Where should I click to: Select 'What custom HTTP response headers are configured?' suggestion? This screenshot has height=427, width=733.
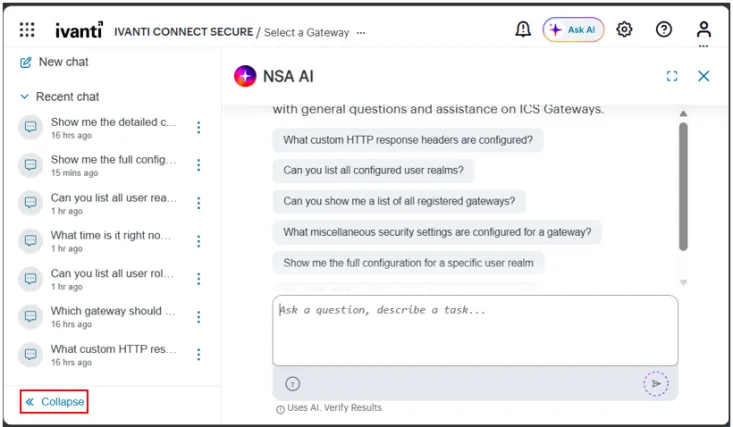(408, 140)
